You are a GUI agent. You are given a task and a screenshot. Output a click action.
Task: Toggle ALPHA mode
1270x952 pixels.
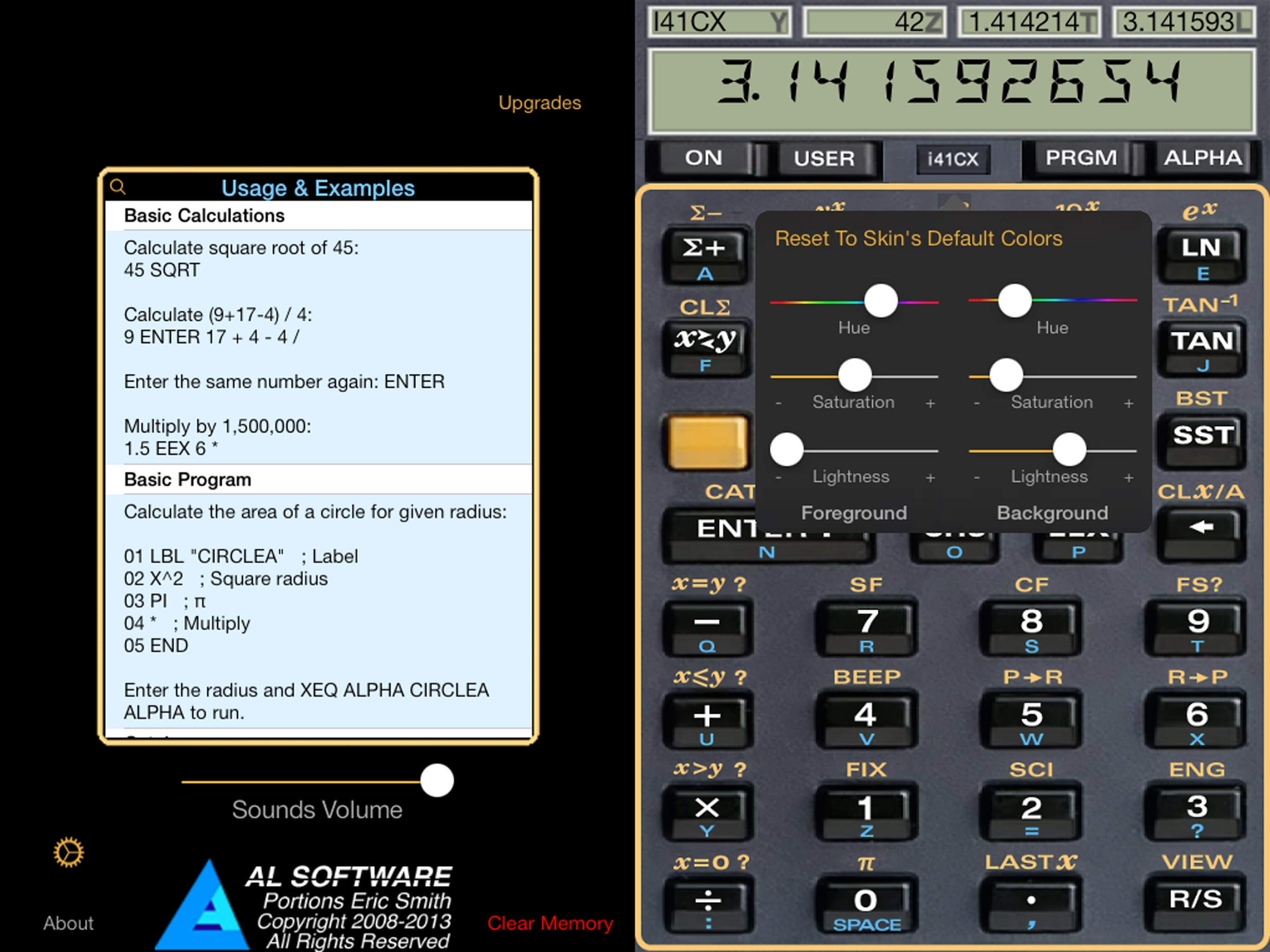(1204, 158)
